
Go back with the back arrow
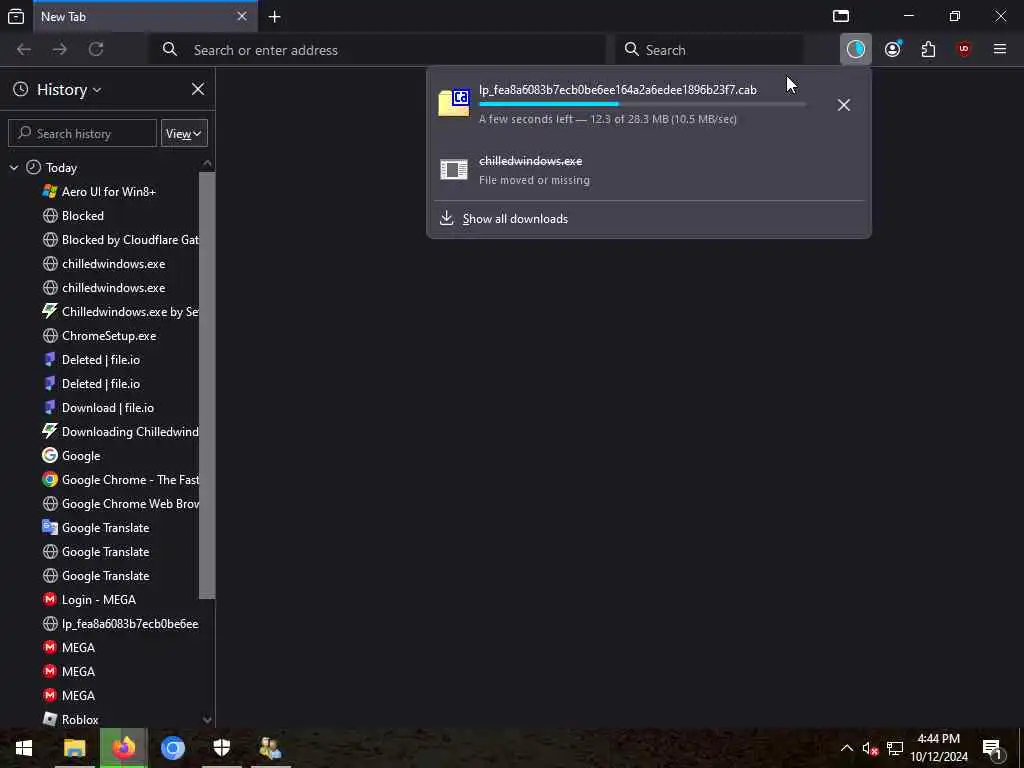[x=24, y=50]
